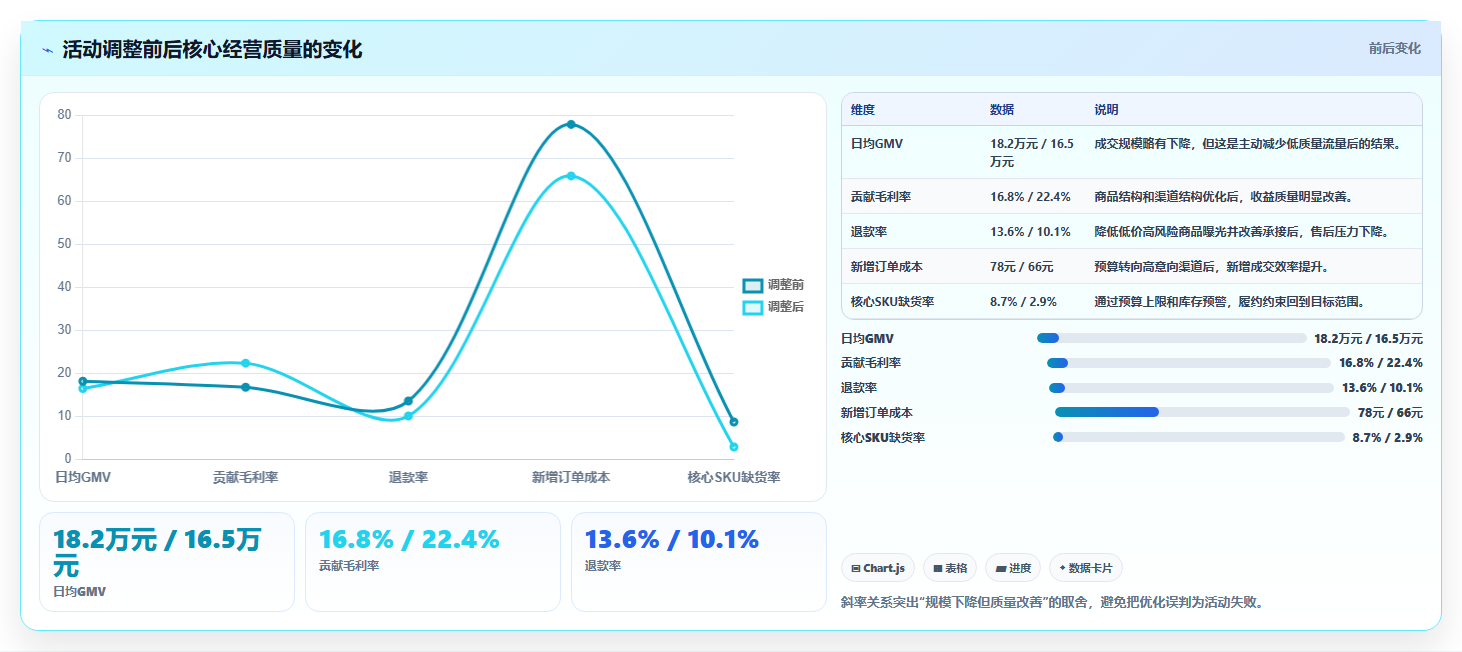Click the 核心SKU缺货率 table row label
This screenshot has width=1462, height=652.
(x=892, y=302)
